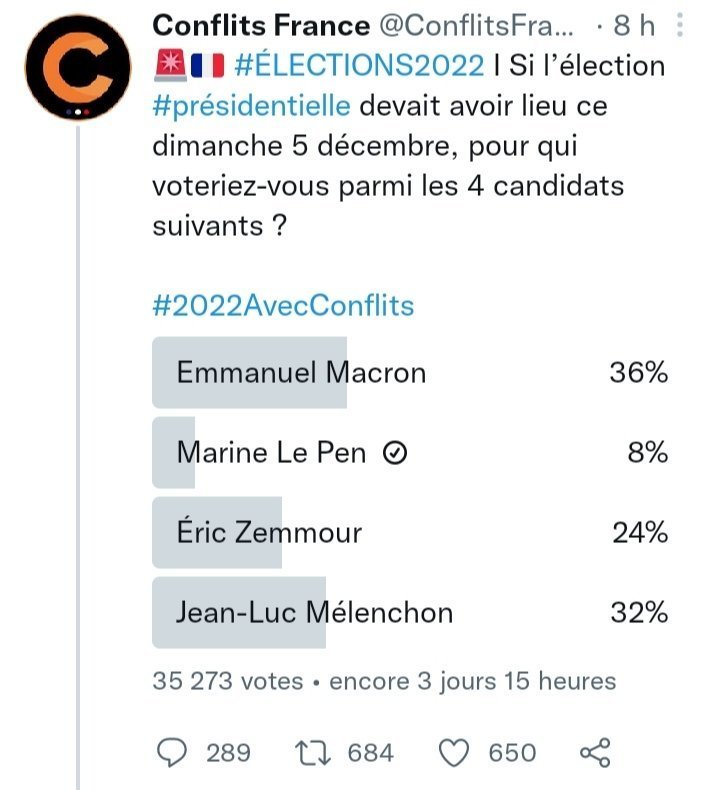Click the reply speech bubble icon
The width and height of the screenshot is (720, 790).
pyautogui.click(x=172, y=753)
